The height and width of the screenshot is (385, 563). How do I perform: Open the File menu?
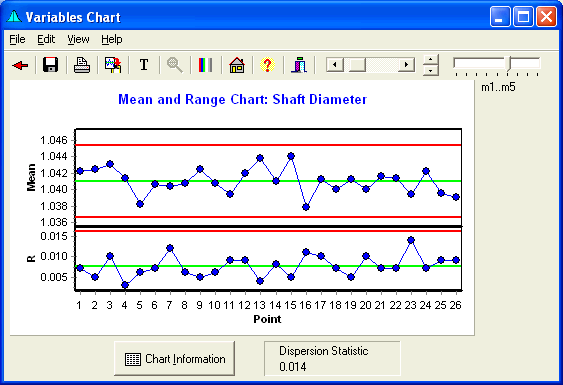(17, 39)
